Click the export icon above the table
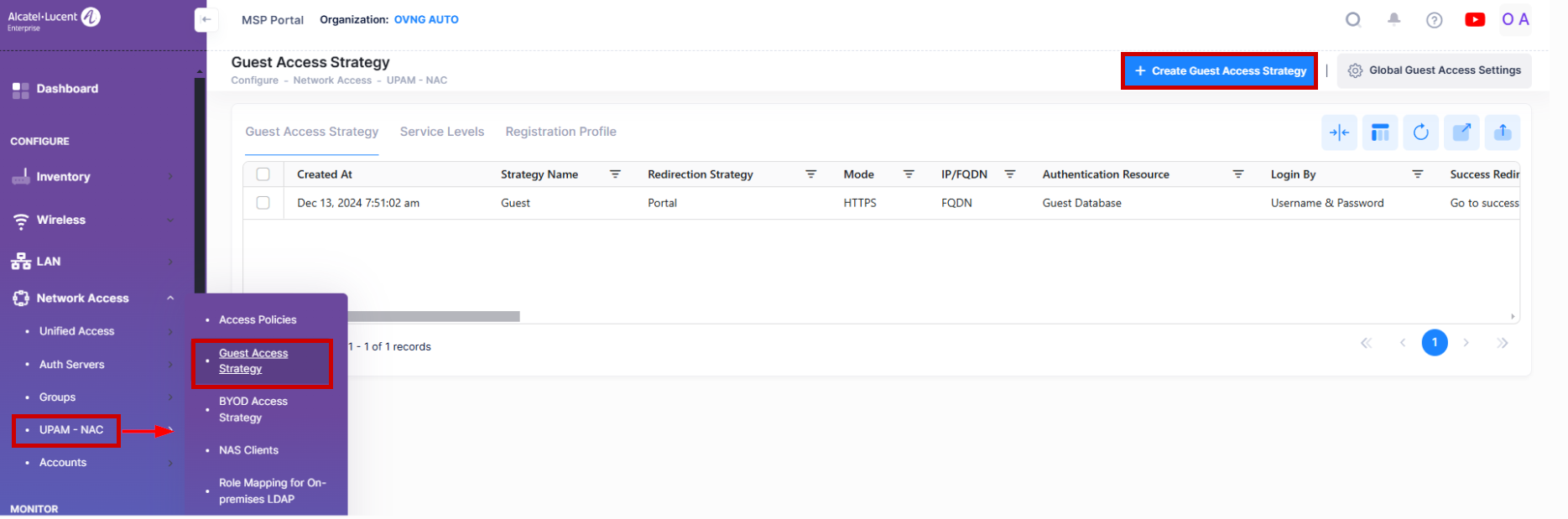Image resolution: width=1568 pixels, height=519 pixels. [x=1461, y=132]
